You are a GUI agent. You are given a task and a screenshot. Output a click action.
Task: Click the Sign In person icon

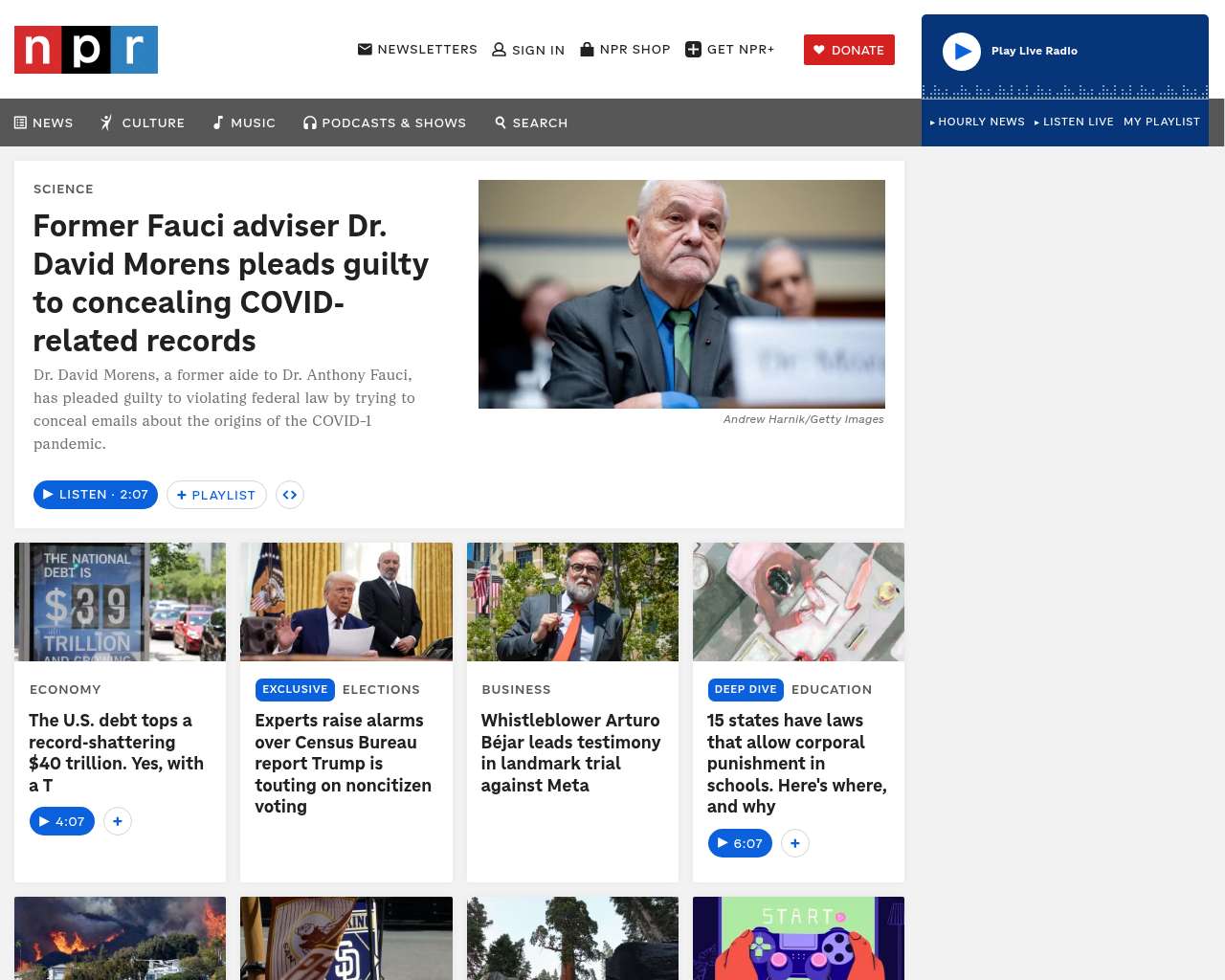coord(499,50)
